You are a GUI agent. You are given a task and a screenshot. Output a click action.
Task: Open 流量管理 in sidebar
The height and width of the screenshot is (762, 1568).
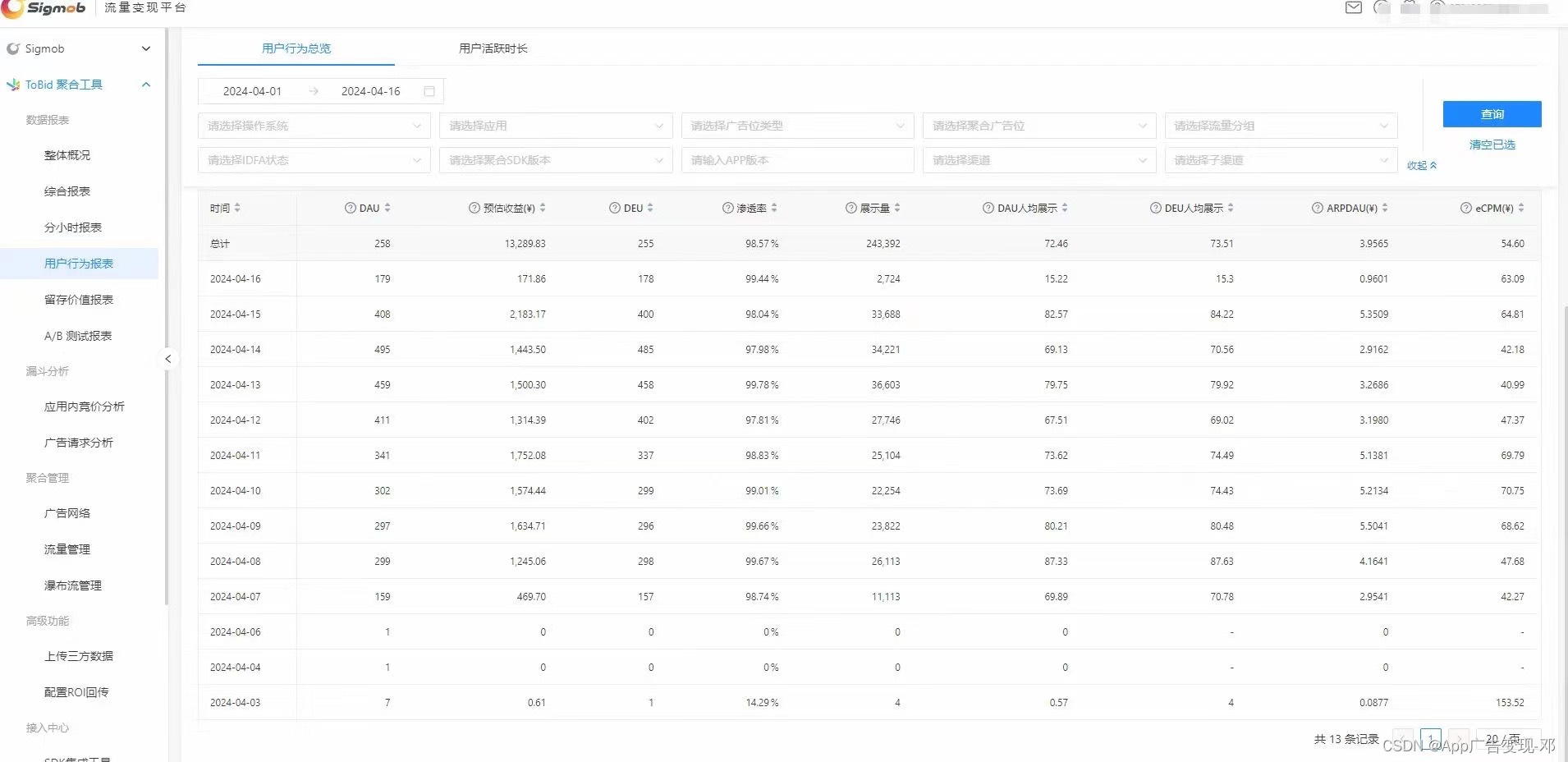pos(67,549)
